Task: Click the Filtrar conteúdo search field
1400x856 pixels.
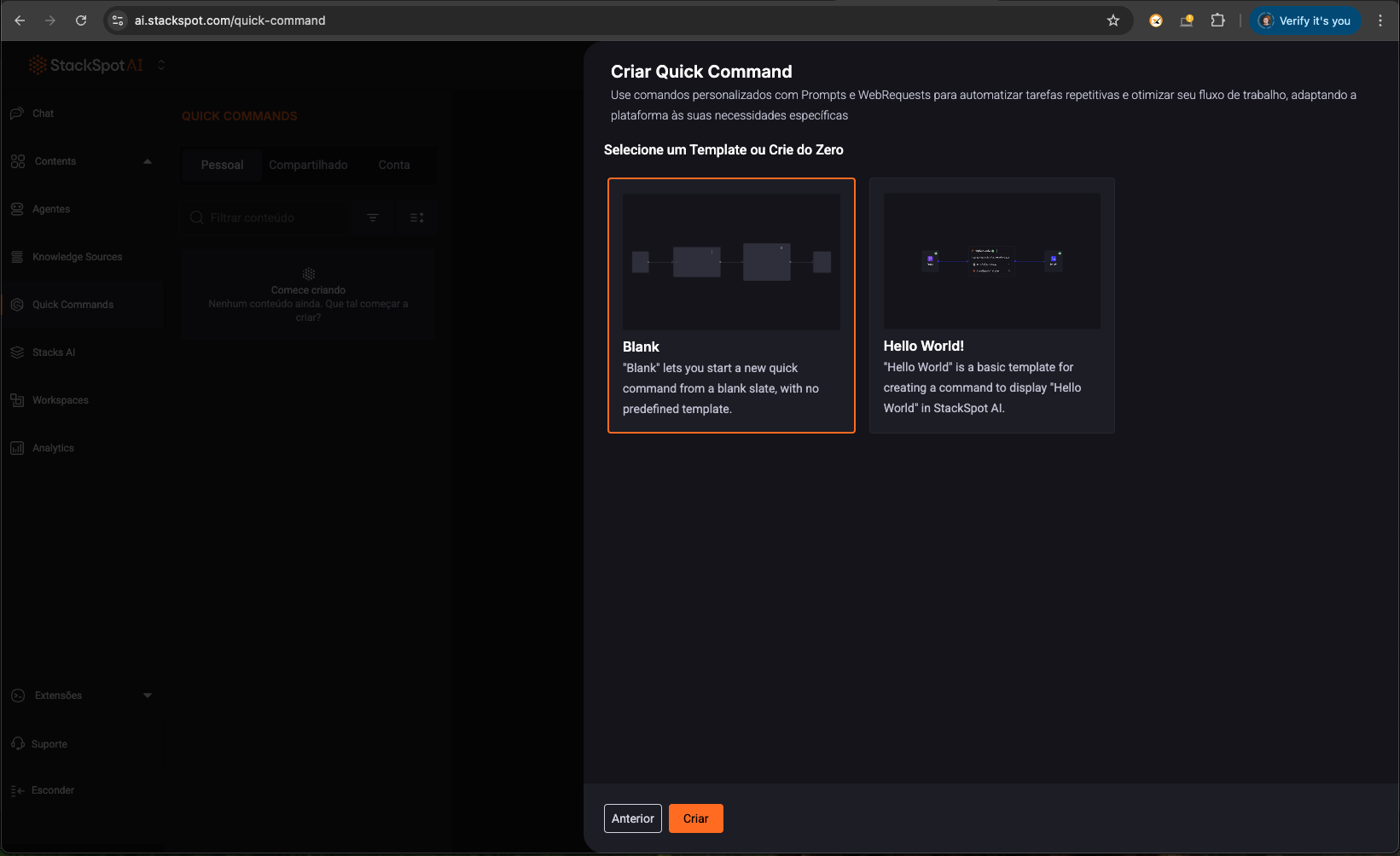Action: (x=265, y=218)
